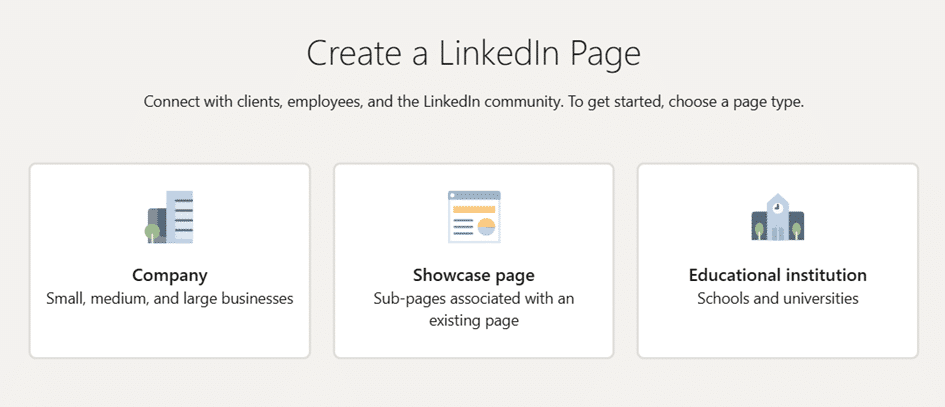Click the blue text lines in Showcase icon

click(x=462, y=226)
